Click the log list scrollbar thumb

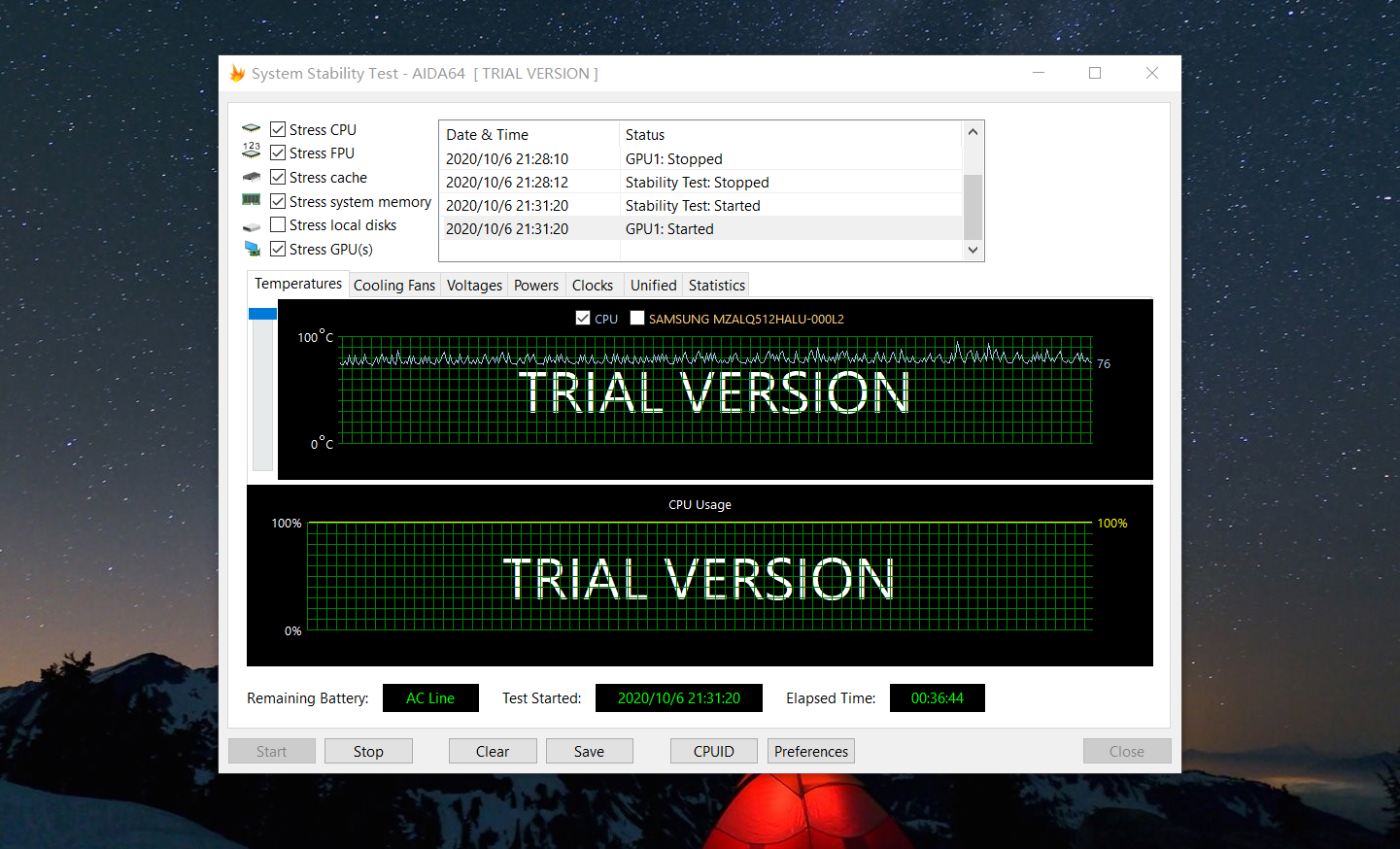point(973,207)
